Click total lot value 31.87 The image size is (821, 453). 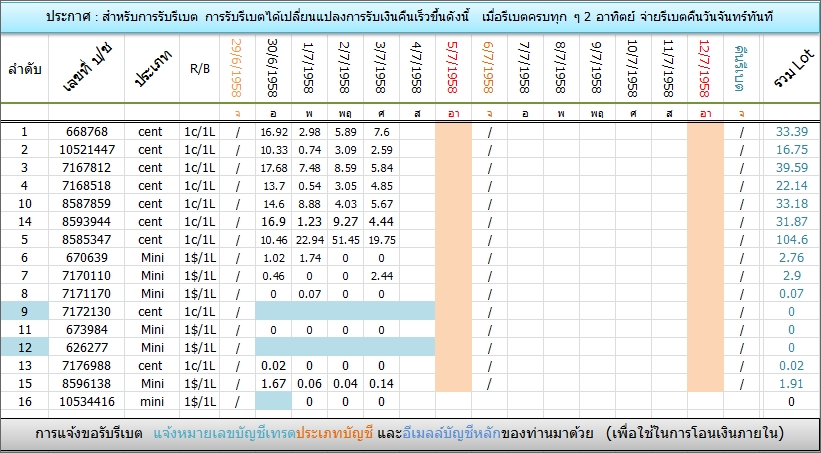[792, 222]
